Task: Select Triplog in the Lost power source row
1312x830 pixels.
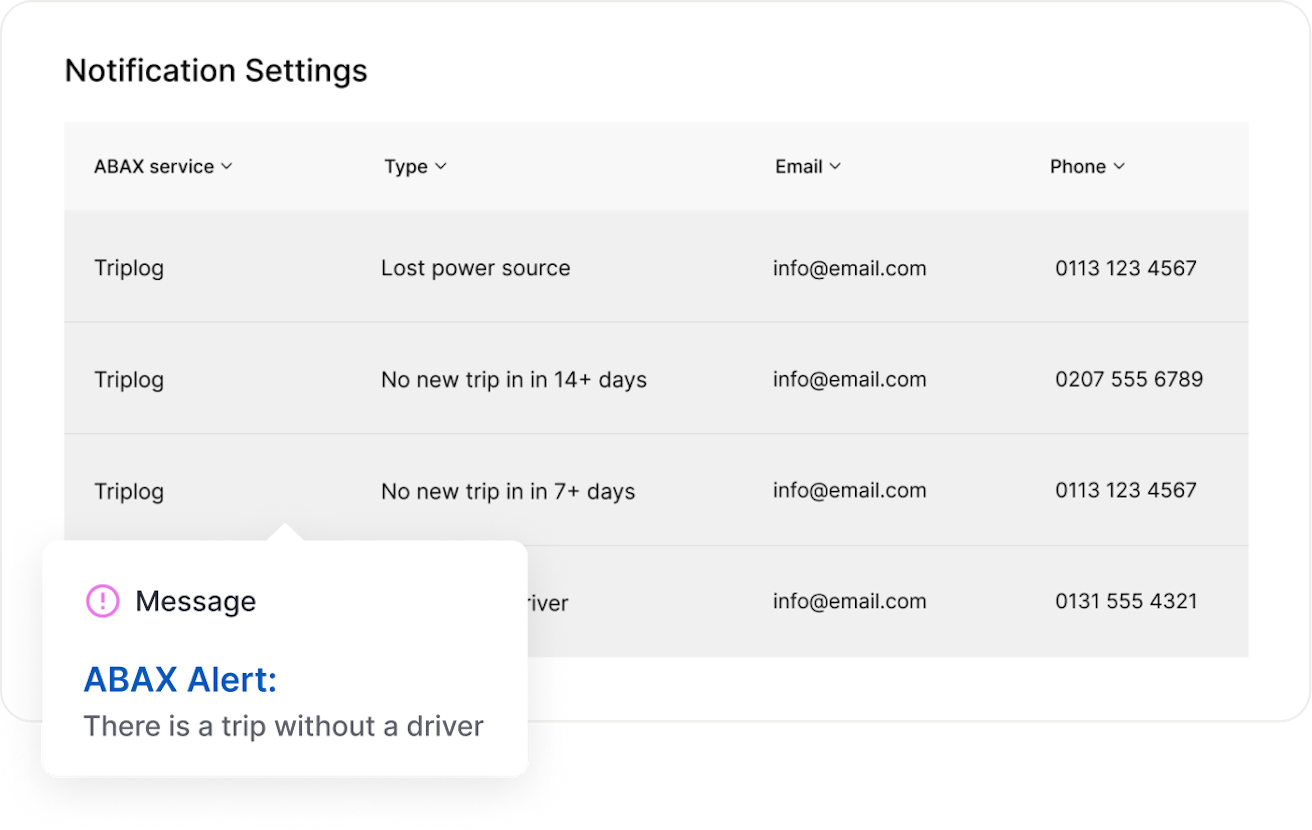Action: (x=129, y=268)
